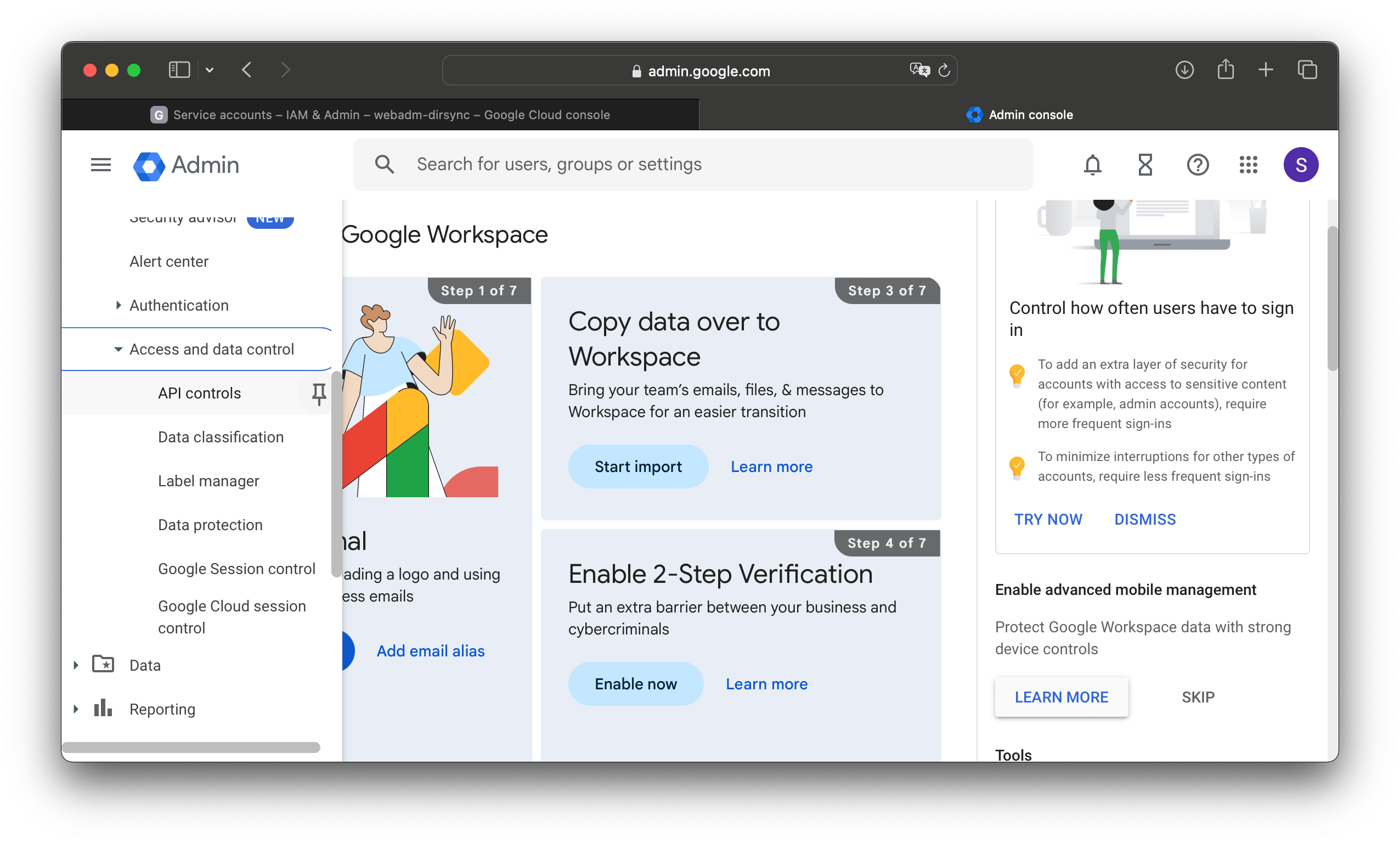Viewport: 1400px width, 843px height.
Task: Click Enable now button
Action: [635, 683]
